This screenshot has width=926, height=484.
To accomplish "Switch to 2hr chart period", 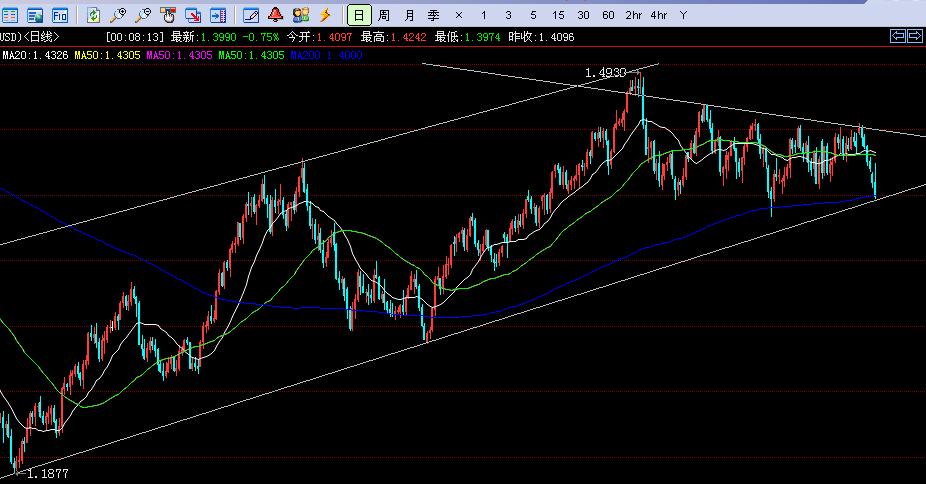I will coord(634,15).
